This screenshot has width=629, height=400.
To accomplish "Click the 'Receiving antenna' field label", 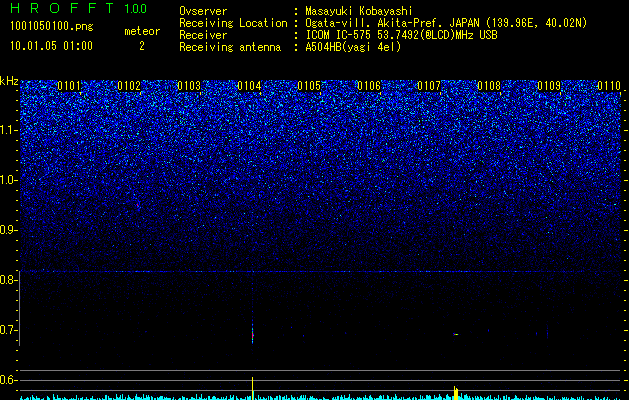I will point(230,47).
